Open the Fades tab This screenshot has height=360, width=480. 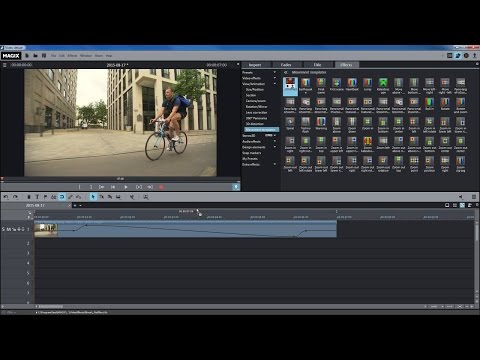point(286,65)
